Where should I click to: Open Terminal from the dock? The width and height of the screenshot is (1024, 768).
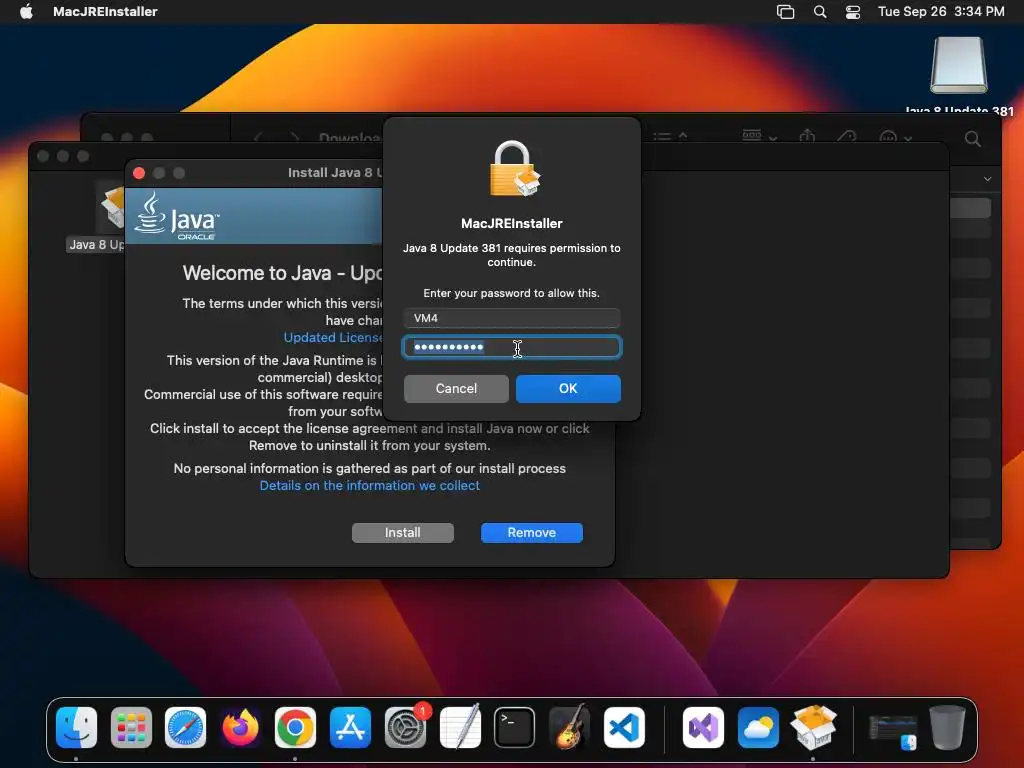515,728
